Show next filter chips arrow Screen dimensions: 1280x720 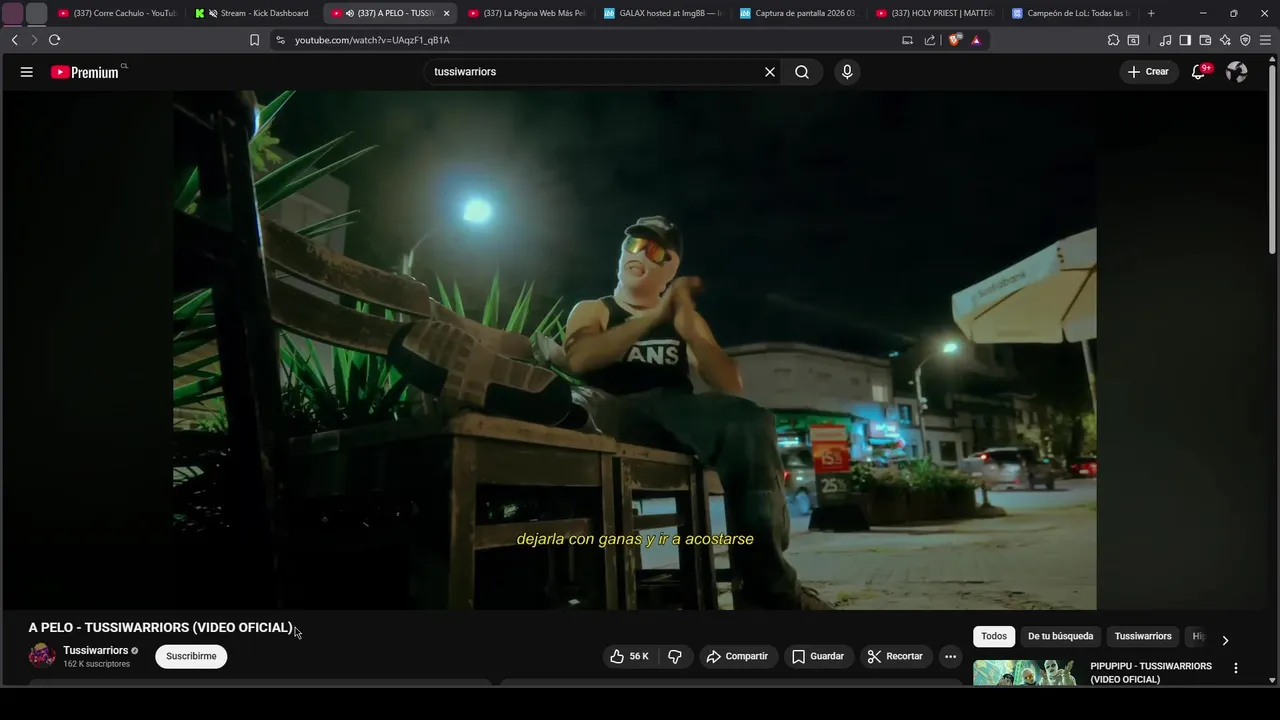[x=1225, y=640]
